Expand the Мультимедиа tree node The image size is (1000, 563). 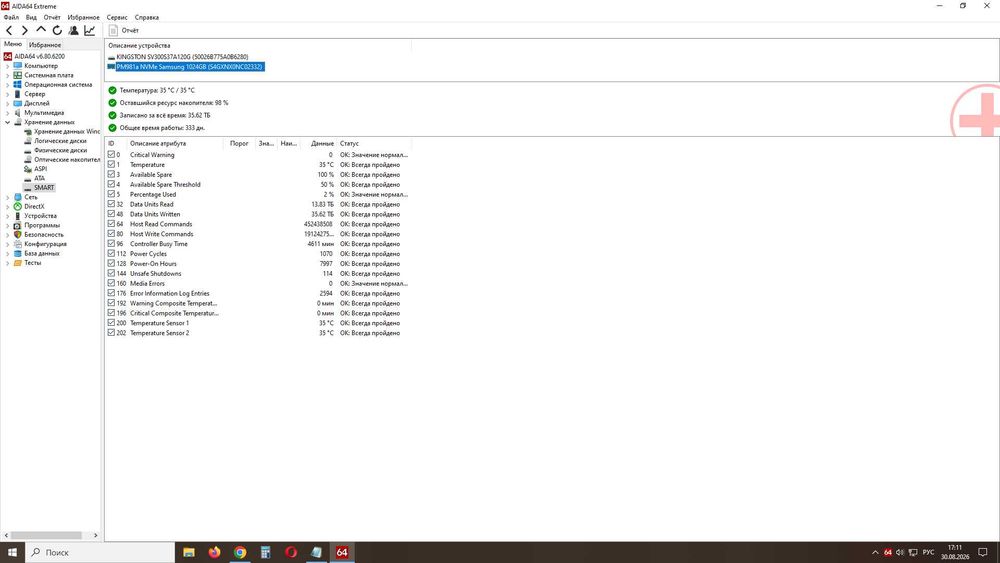point(8,113)
